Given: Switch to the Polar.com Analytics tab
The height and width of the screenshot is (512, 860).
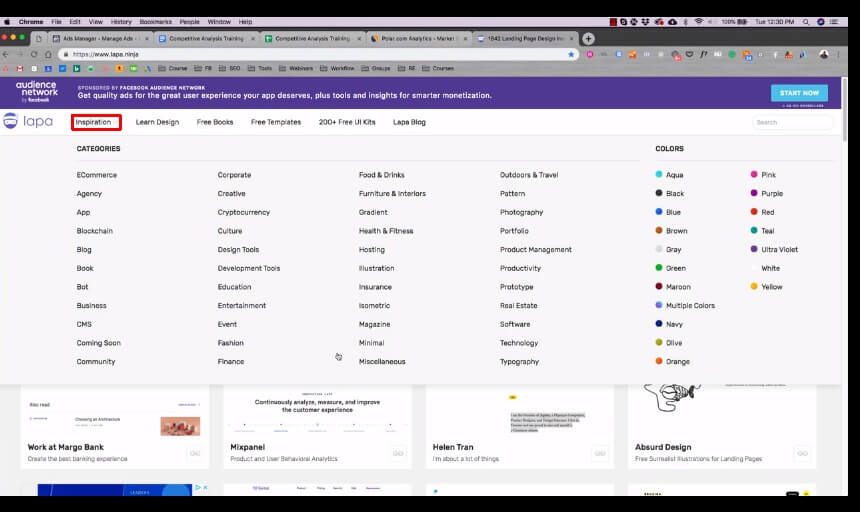Looking at the screenshot, I should coord(418,38).
